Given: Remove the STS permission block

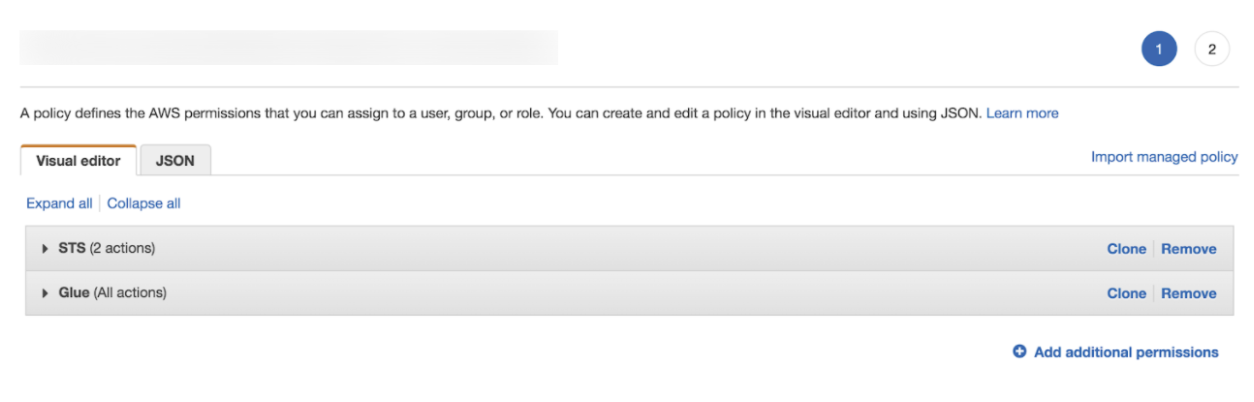Looking at the screenshot, I should coord(1189,249).
